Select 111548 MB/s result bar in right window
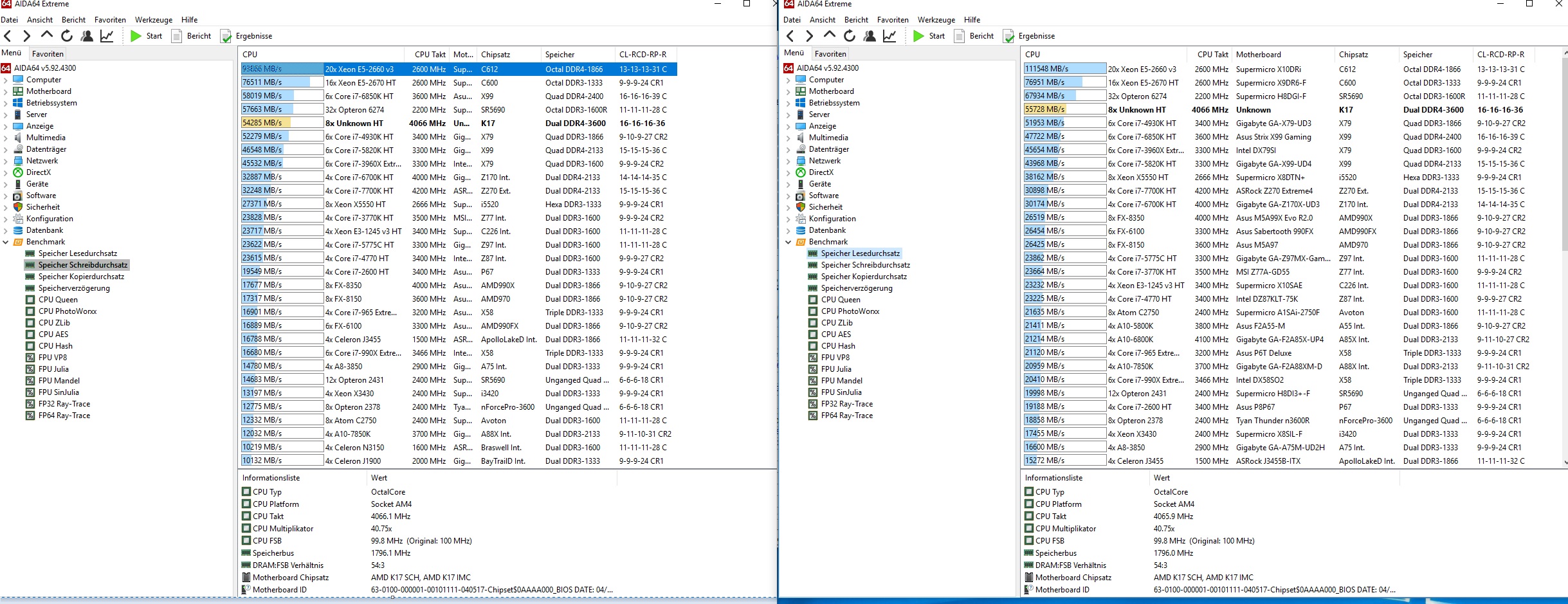1568x604 pixels. [1065, 69]
